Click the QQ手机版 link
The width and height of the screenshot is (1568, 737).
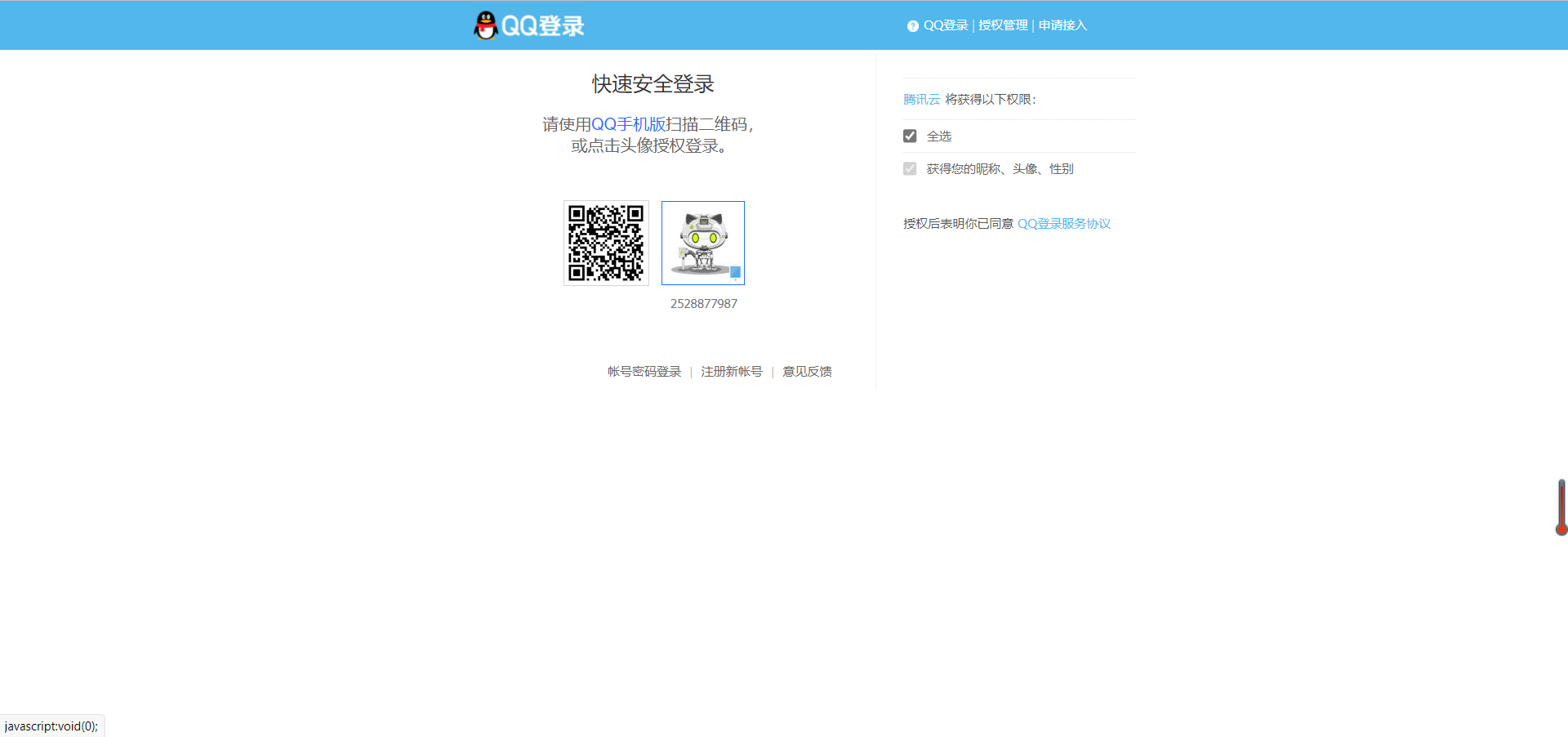(626, 124)
